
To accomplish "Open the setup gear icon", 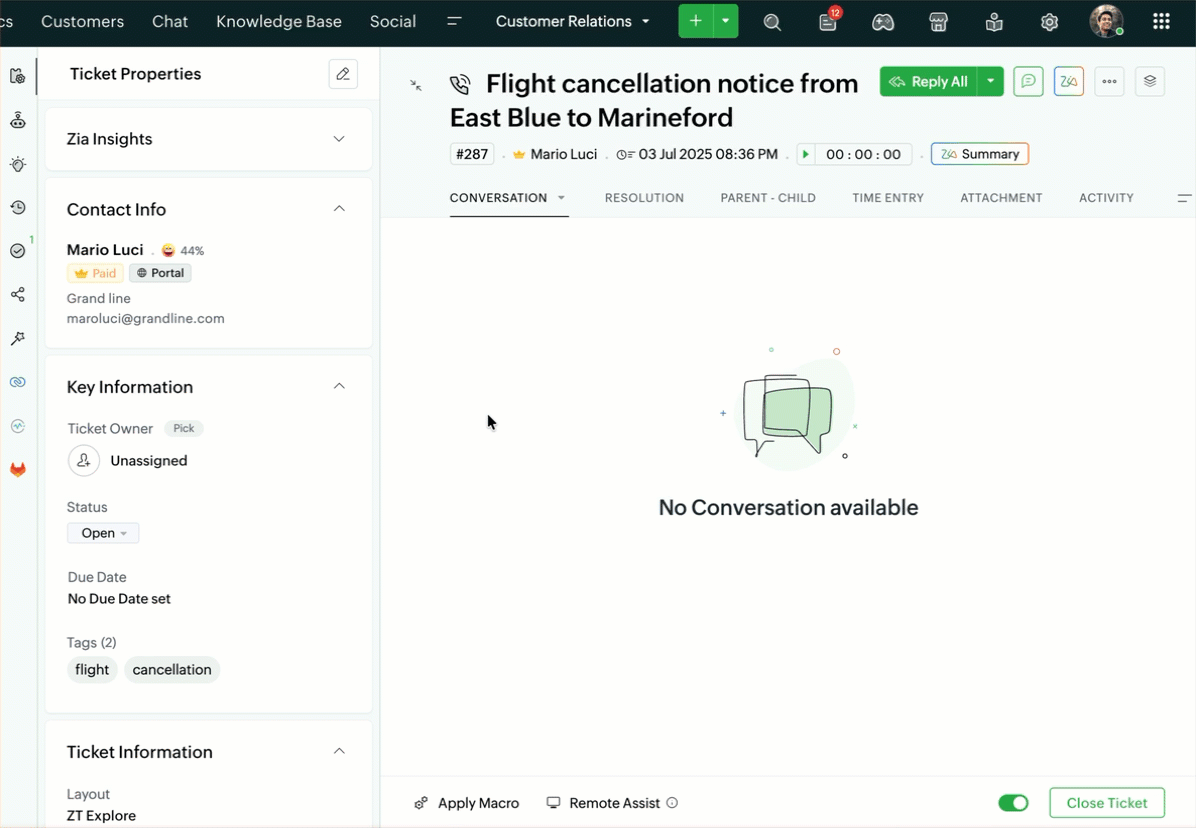I will pos(1050,22).
